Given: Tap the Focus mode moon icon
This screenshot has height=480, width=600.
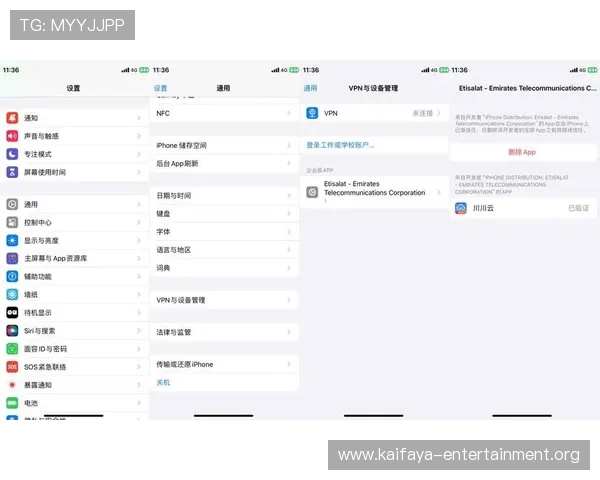Looking at the screenshot, I should tap(12, 154).
